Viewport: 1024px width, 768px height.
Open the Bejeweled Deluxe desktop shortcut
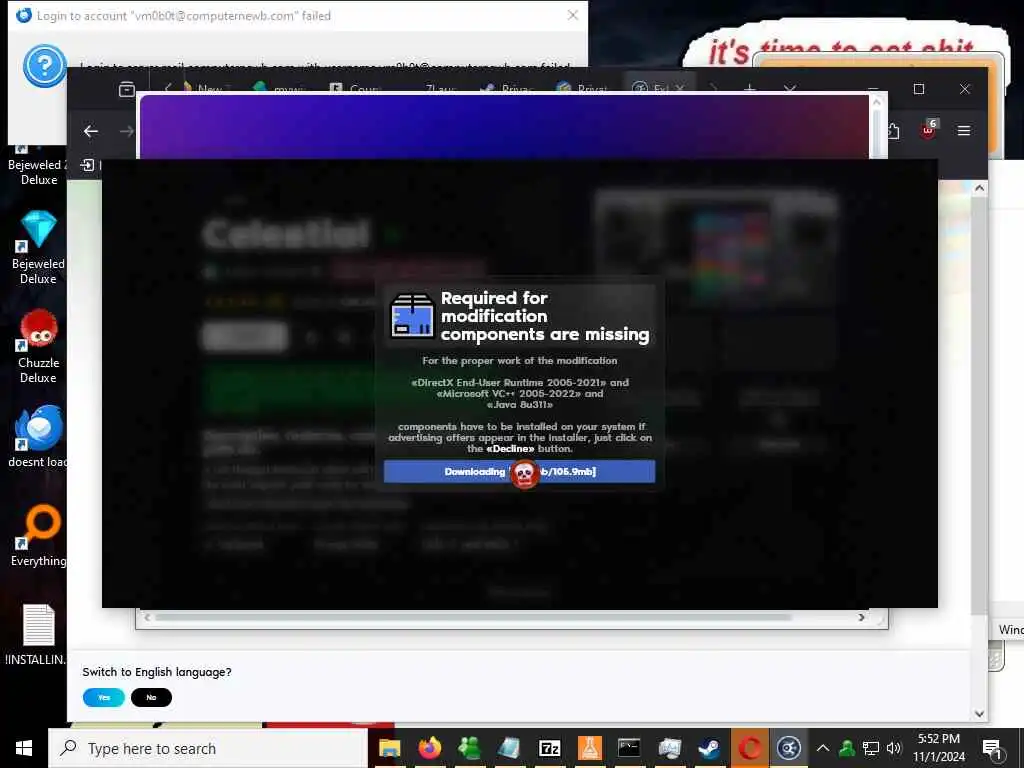coord(38,248)
